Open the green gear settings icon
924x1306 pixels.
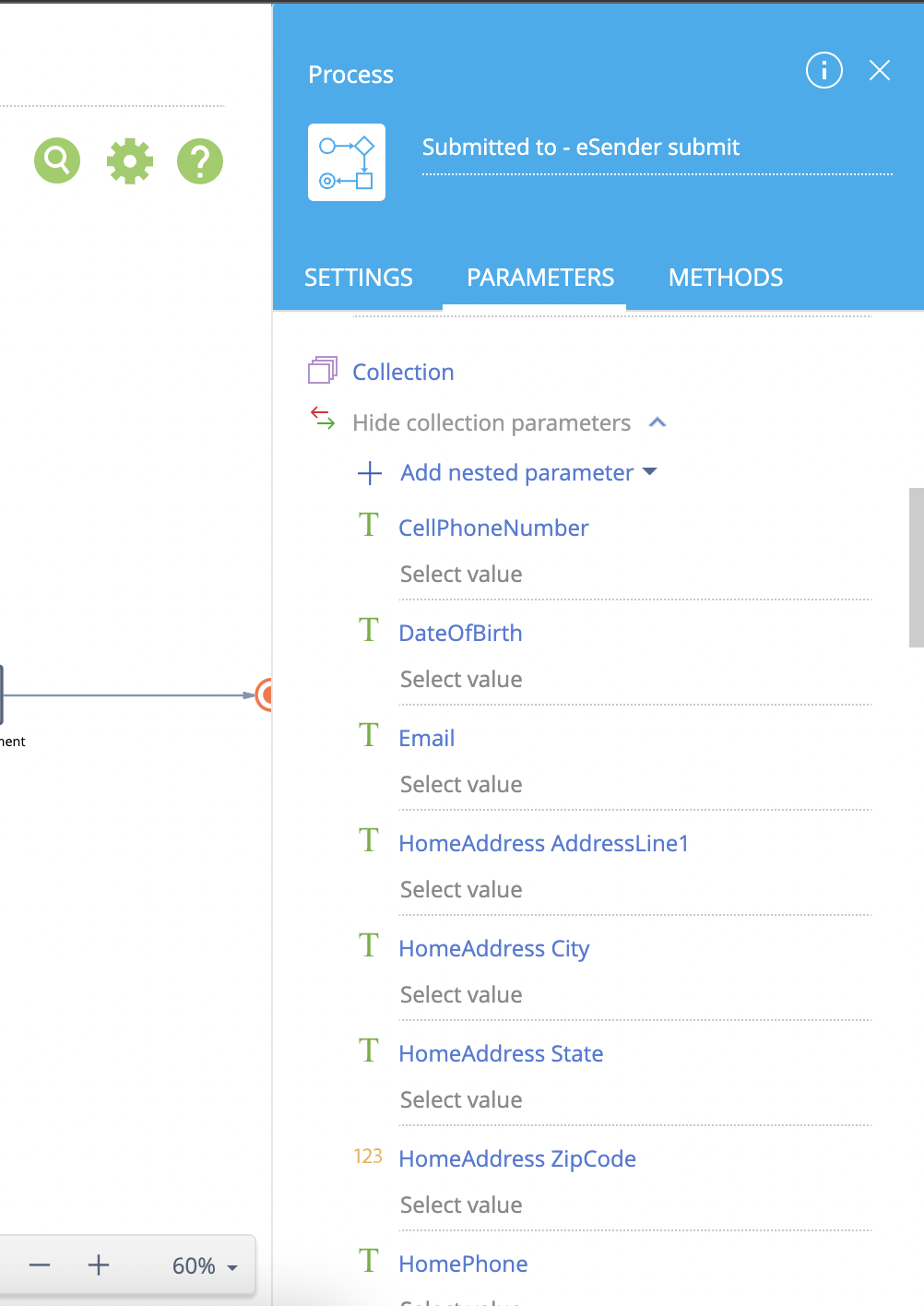(x=129, y=161)
